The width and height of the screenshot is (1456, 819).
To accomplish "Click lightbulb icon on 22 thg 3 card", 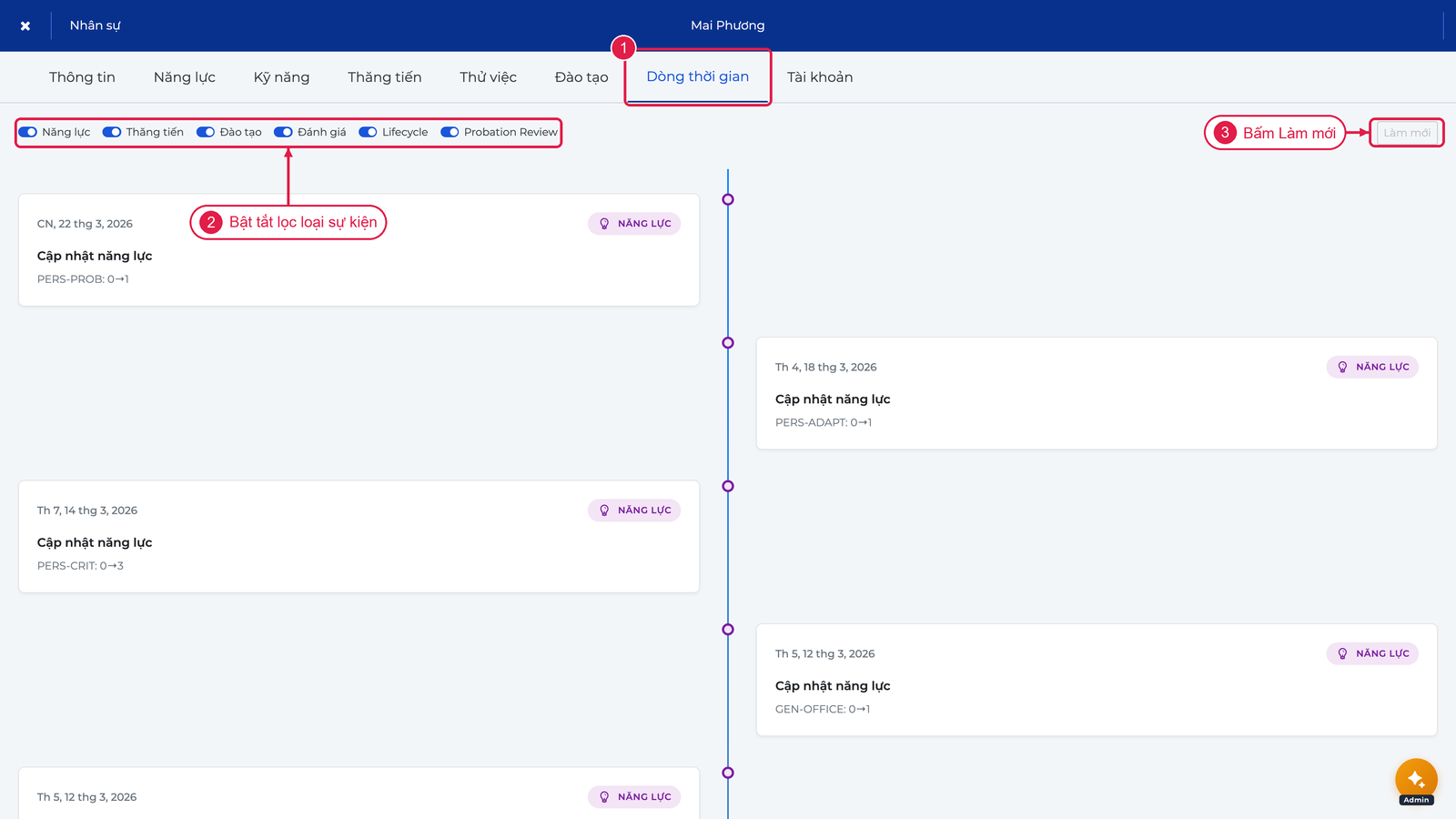I will 604,224.
